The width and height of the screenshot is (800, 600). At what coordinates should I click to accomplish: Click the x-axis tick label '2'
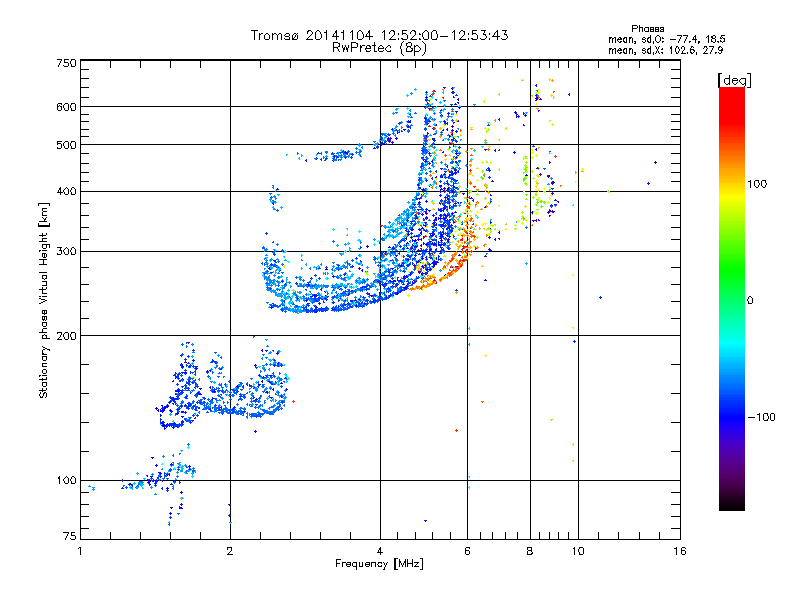tap(230, 551)
